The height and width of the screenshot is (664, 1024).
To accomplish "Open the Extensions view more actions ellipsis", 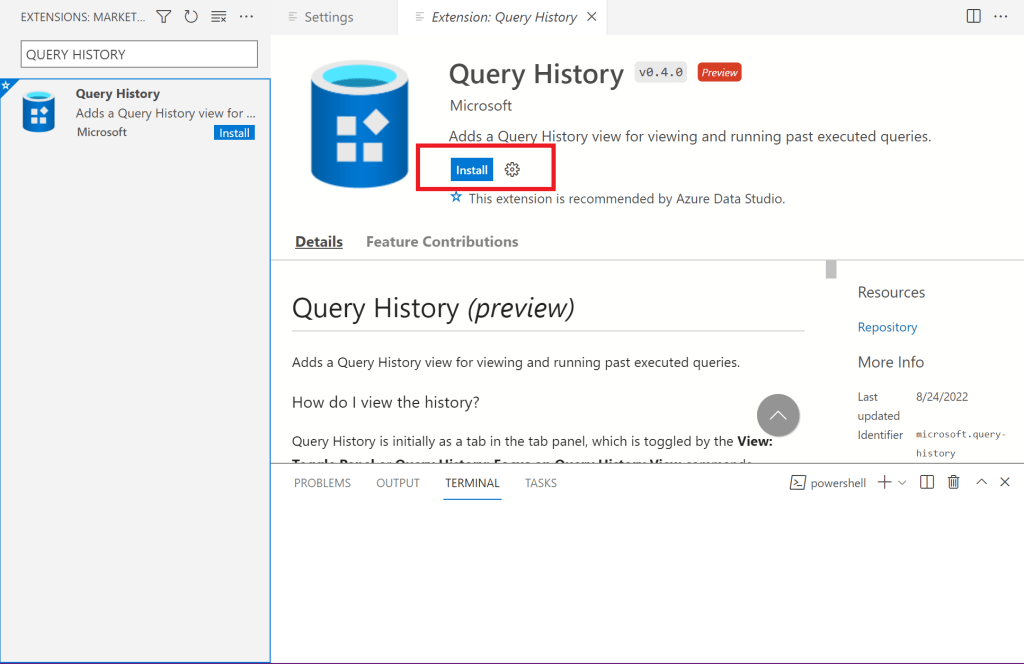I will (247, 17).
